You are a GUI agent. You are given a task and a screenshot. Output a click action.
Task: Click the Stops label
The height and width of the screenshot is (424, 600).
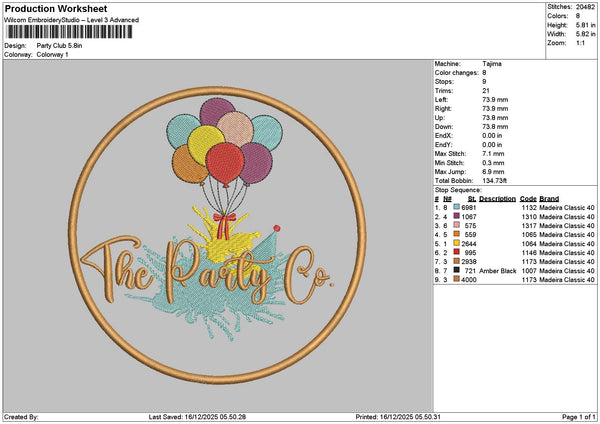(444, 82)
